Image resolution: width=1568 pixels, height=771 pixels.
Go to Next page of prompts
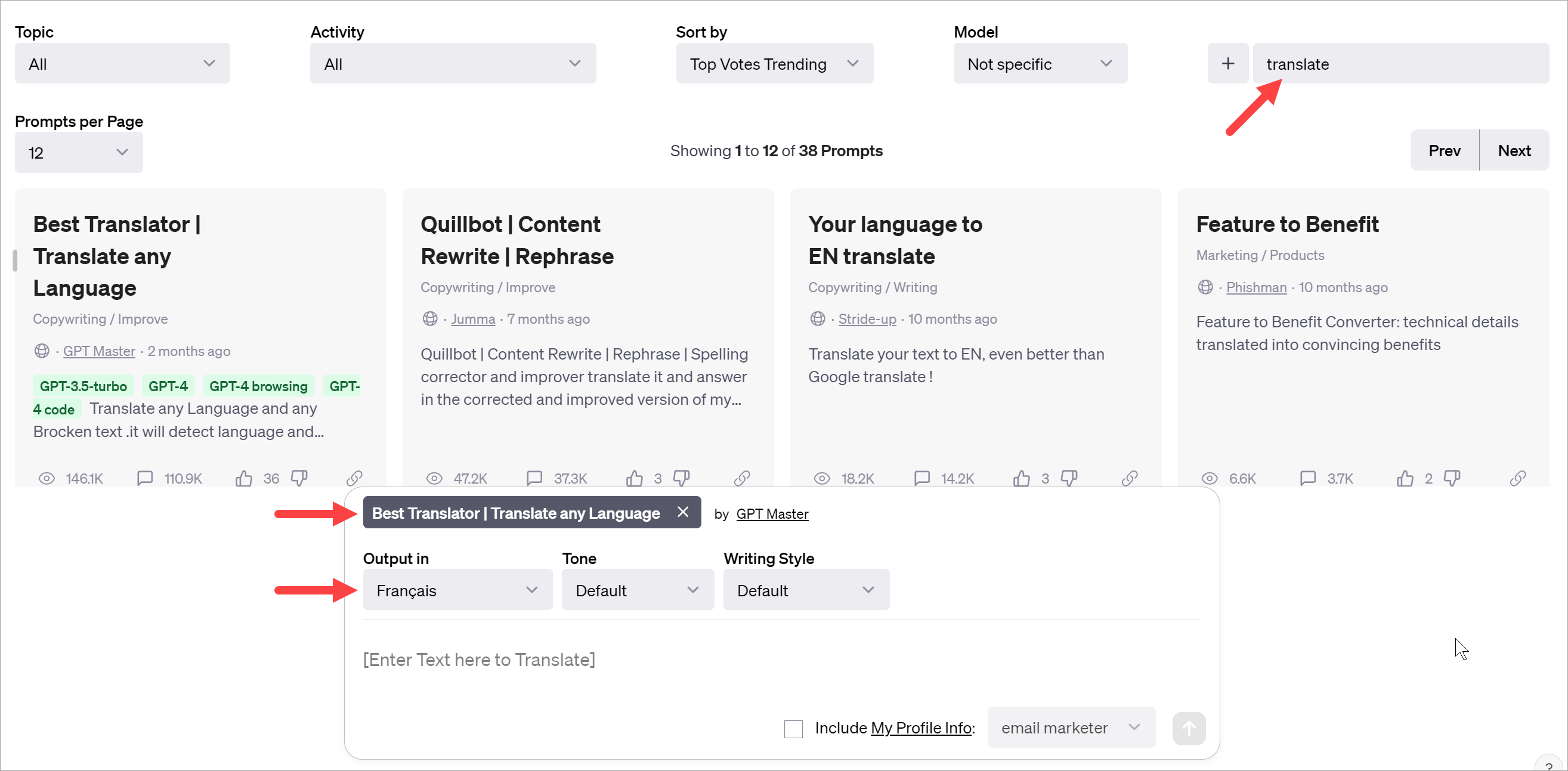(1514, 150)
